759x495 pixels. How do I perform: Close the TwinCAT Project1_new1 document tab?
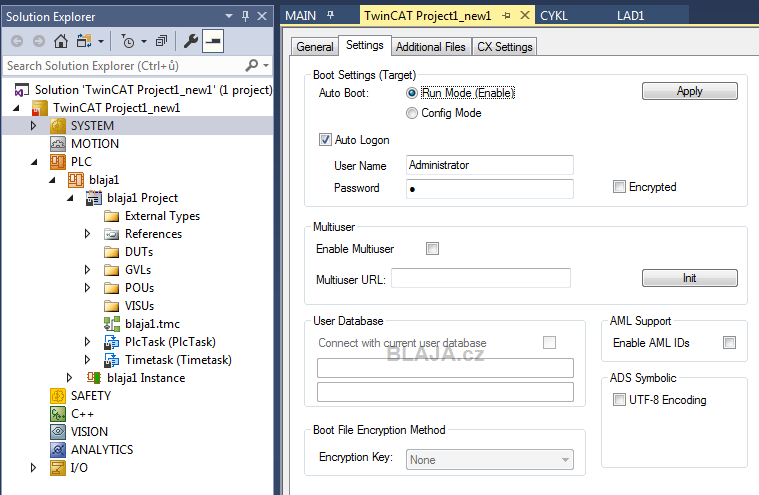pos(525,15)
